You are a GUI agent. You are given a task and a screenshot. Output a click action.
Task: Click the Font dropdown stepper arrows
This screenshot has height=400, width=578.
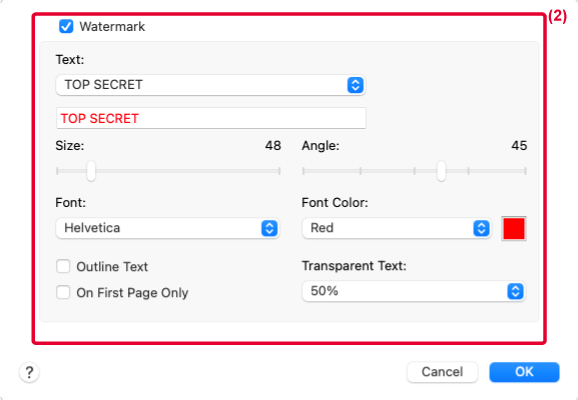click(269, 228)
